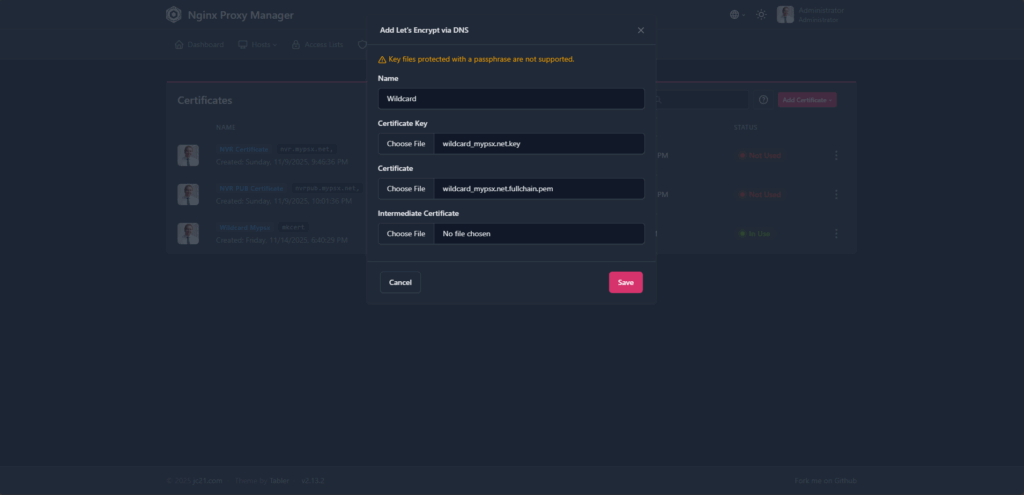
Task: Choose File for Certificate Key
Action: [406, 144]
